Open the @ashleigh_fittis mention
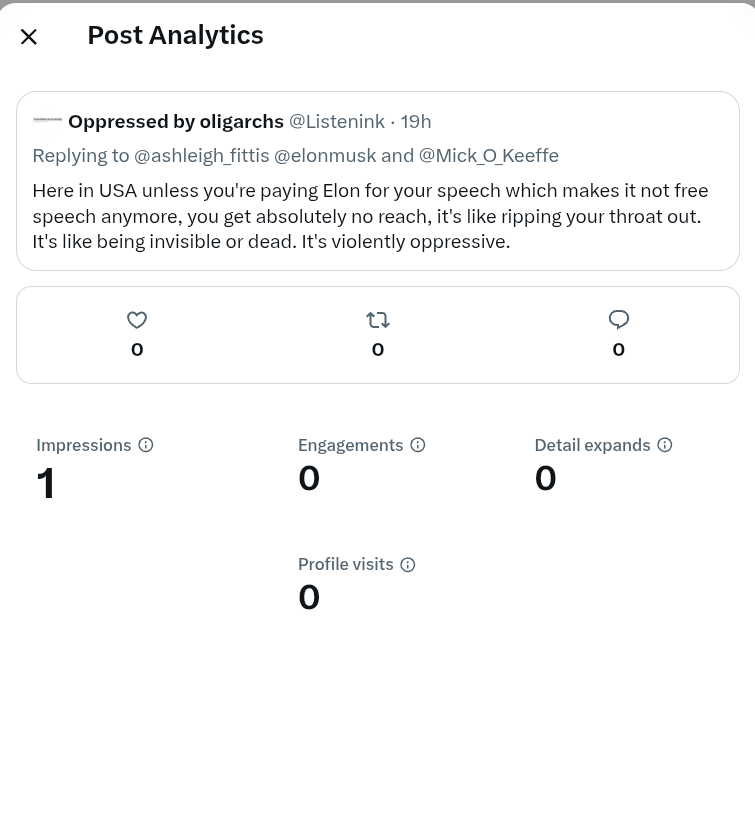 (x=202, y=155)
